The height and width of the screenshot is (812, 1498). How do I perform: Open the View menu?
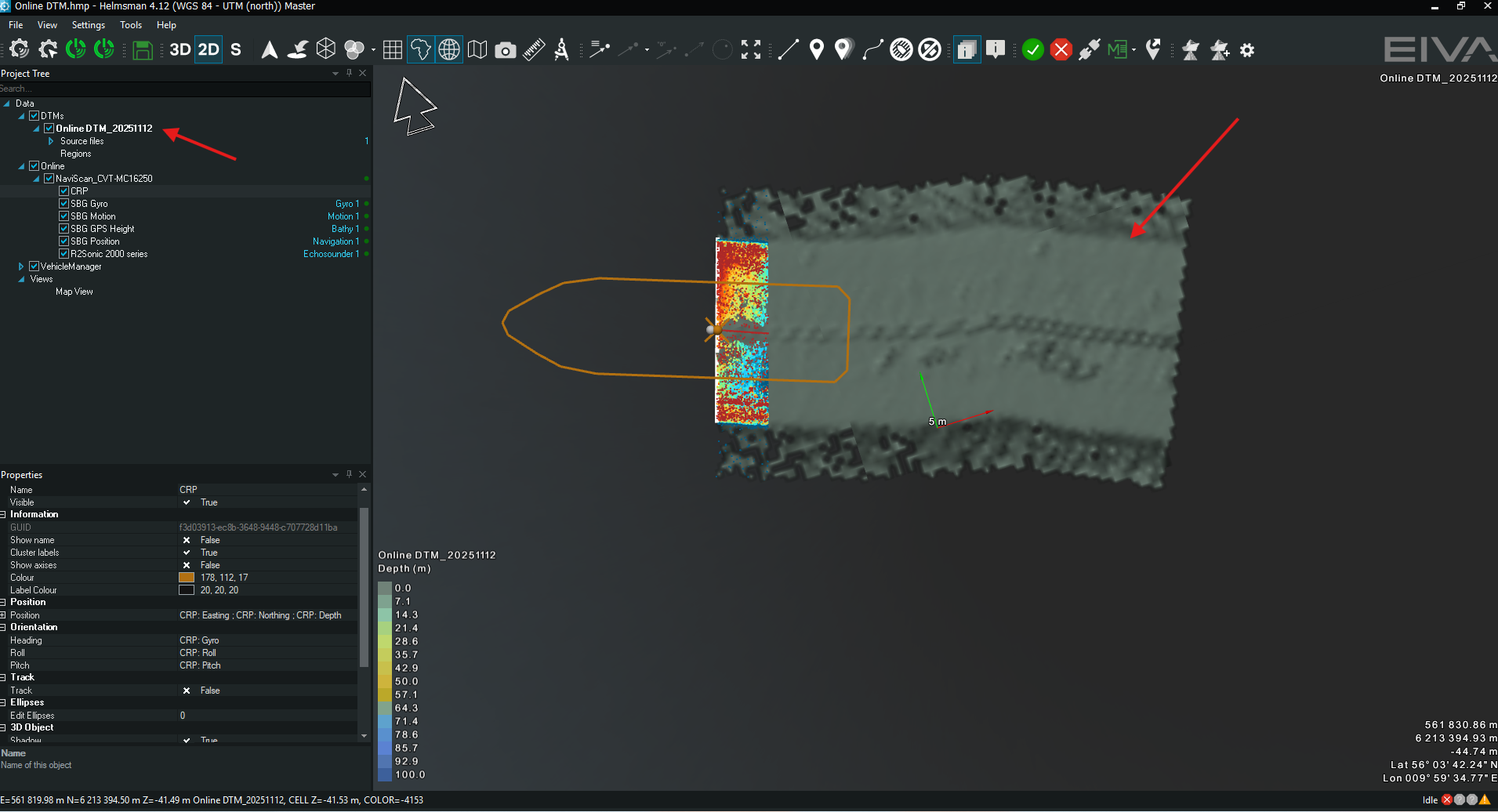47,25
